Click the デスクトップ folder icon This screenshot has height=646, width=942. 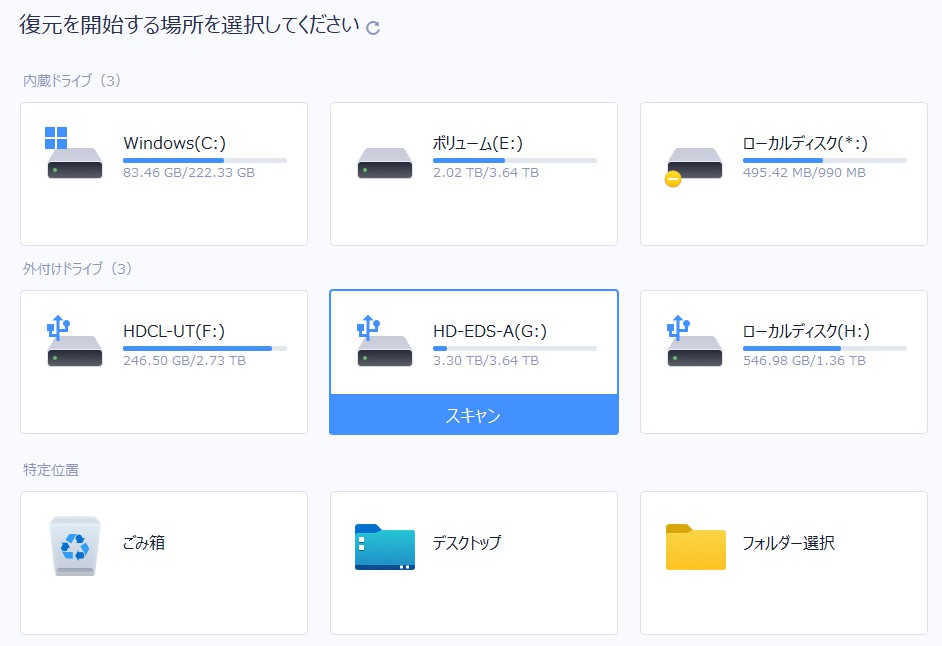tap(384, 546)
